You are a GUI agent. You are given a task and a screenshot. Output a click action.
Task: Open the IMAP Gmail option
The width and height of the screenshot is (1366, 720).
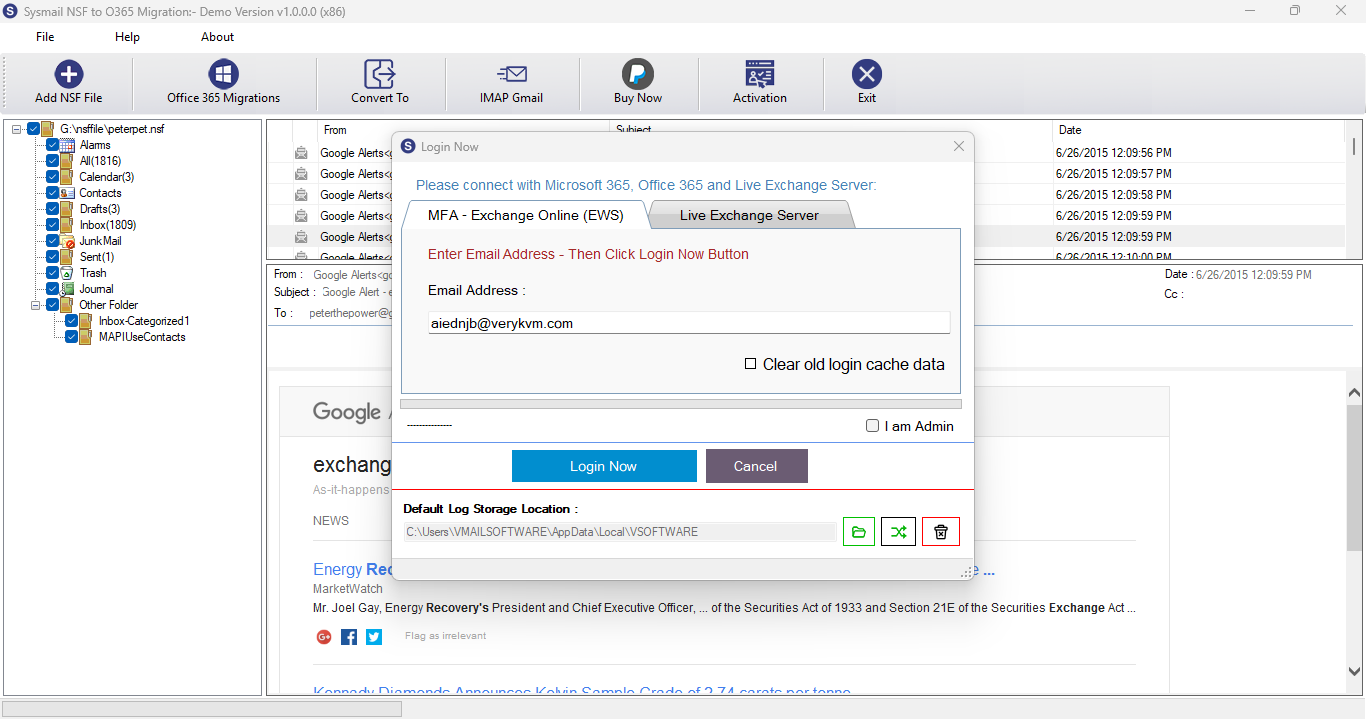click(x=511, y=74)
